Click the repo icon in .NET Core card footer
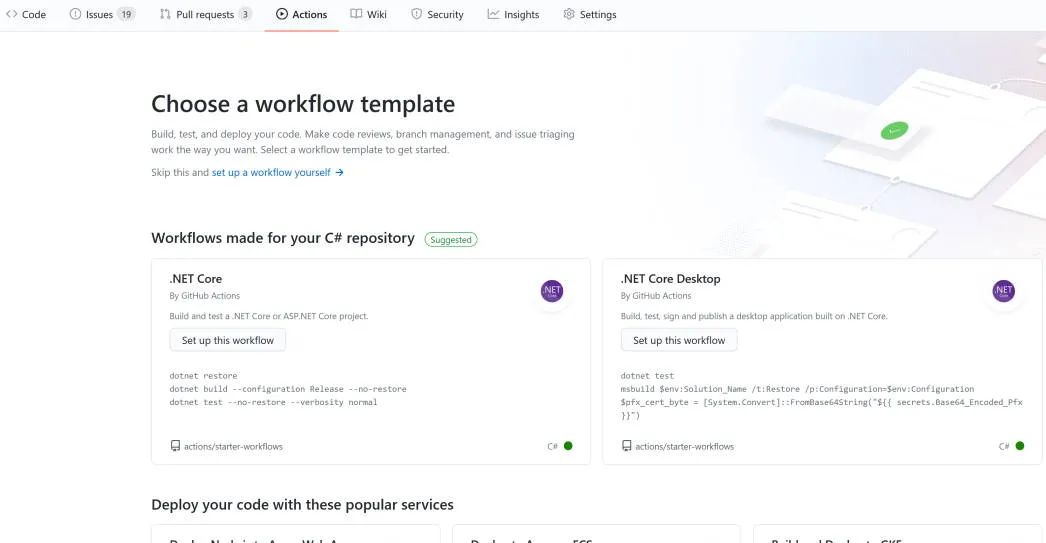This screenshot has width=1046, height=543. coord(175,446)
